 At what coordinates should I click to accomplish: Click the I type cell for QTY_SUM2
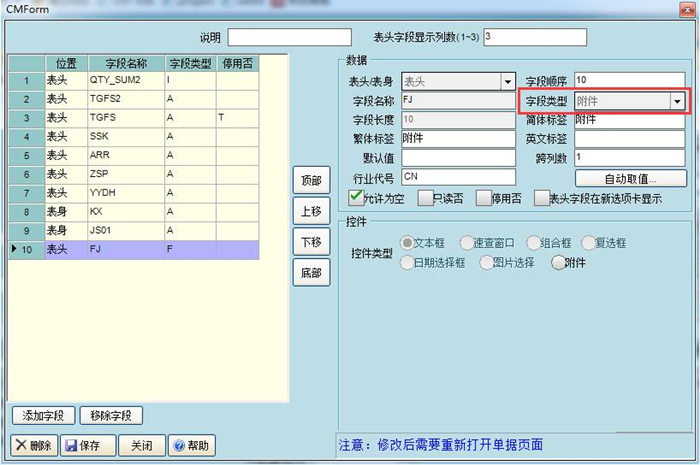click(191, 80)
